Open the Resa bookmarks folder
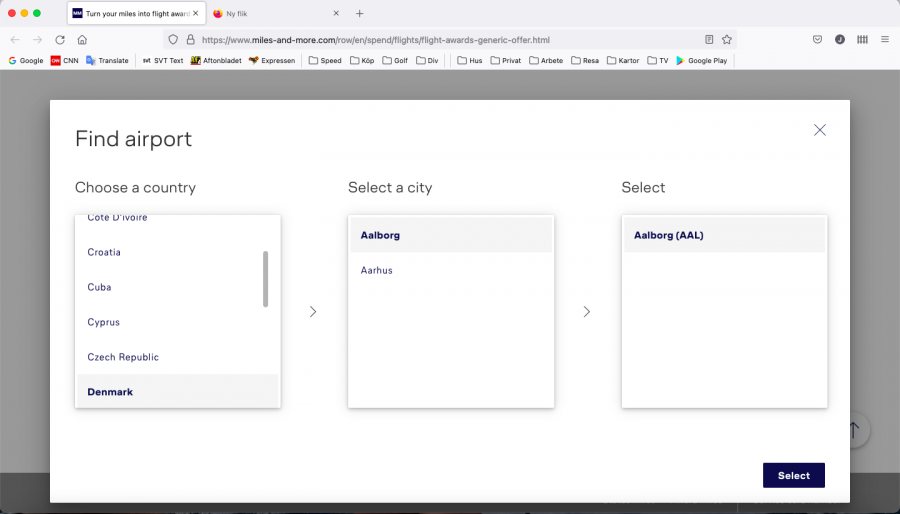The height and width of the screenshot is (514, 900). (x=585, y=60)
